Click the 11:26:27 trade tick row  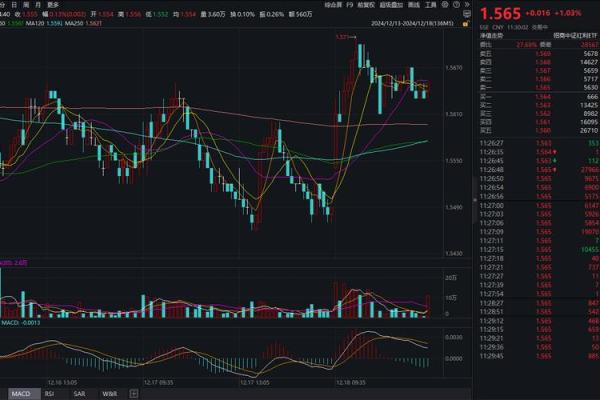[539, 143]
